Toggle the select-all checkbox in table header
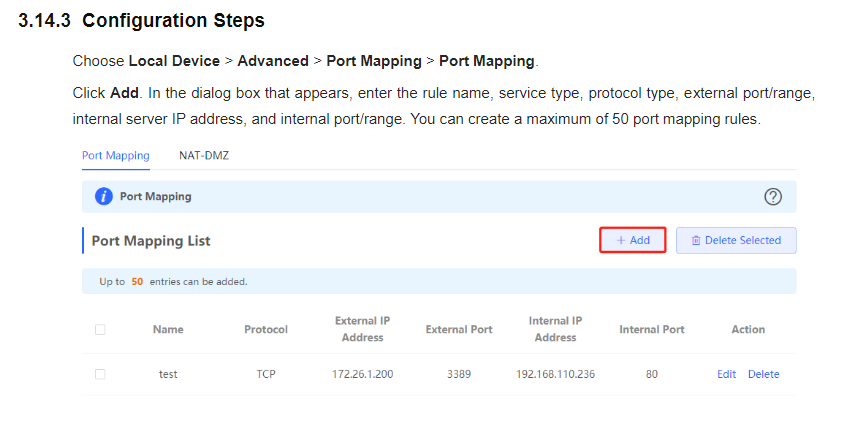Screen dimensions: 863x432 [100, 330]
